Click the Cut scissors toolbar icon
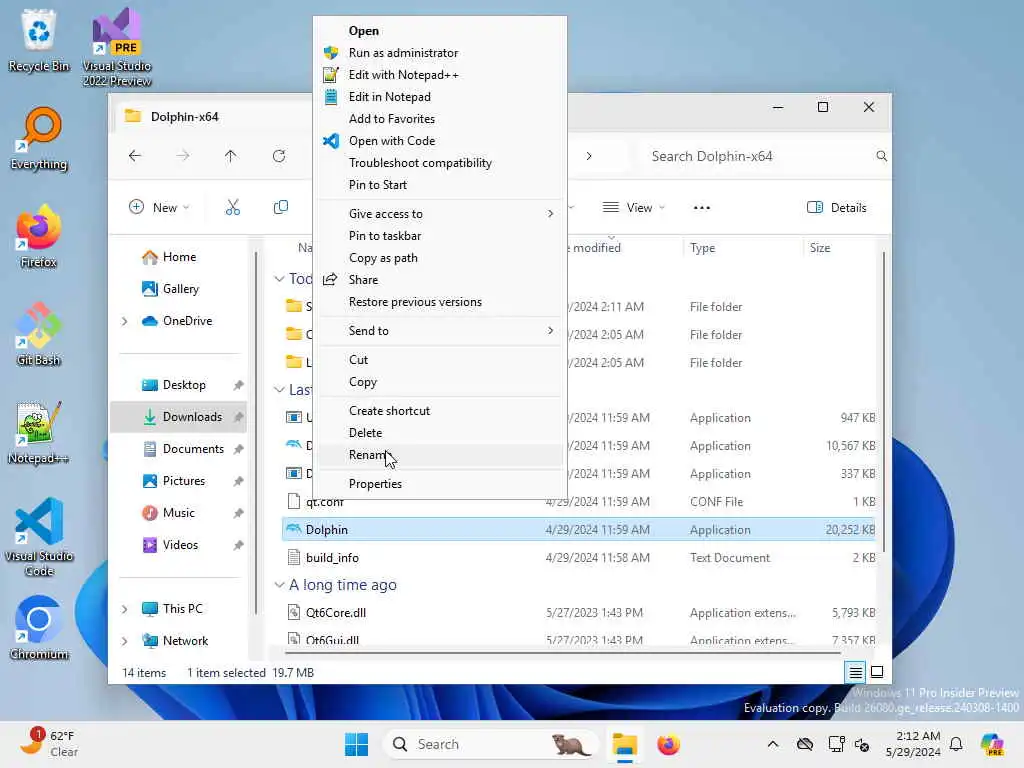This screenshot has height=768, width=1024. 232,208
